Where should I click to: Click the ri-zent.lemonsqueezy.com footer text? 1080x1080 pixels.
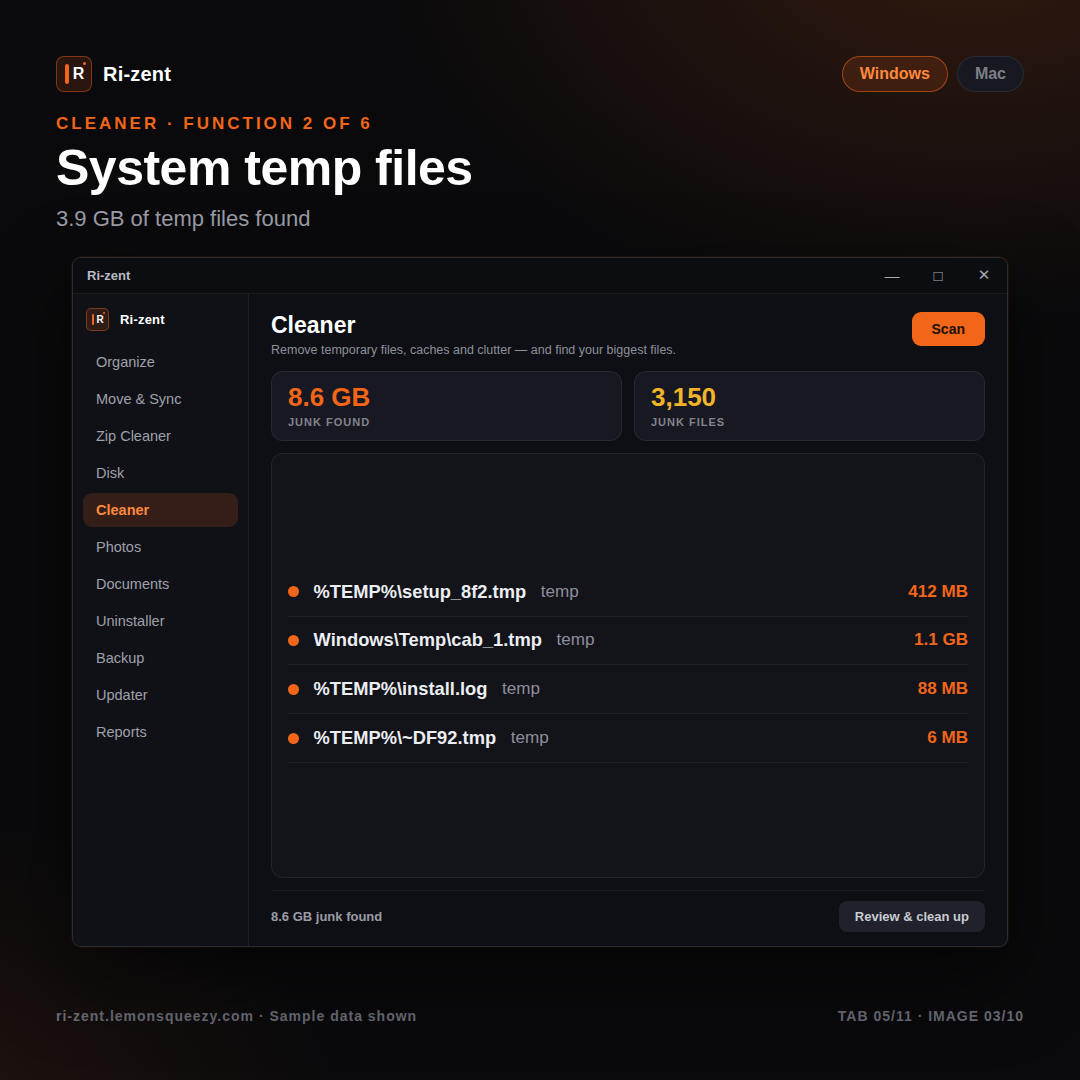click(x=154, y=1017)
